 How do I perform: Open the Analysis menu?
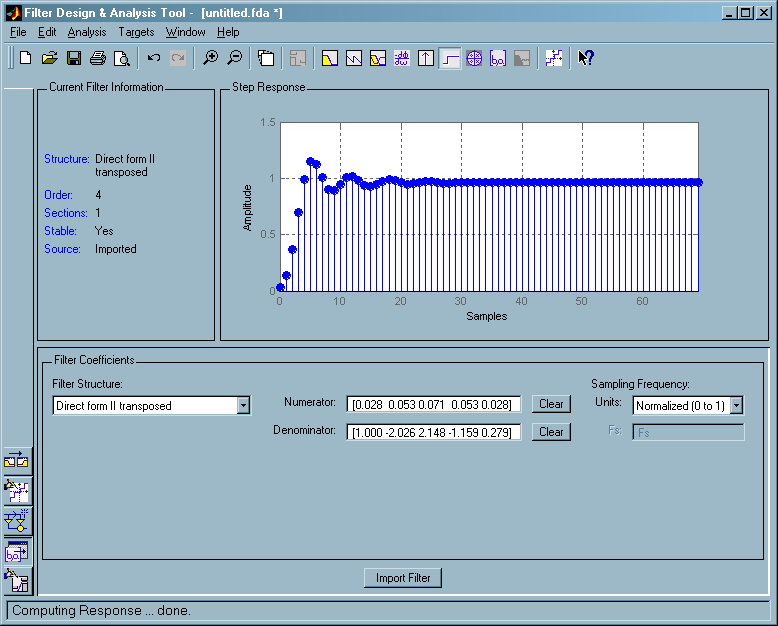click(x=87, y=32)
